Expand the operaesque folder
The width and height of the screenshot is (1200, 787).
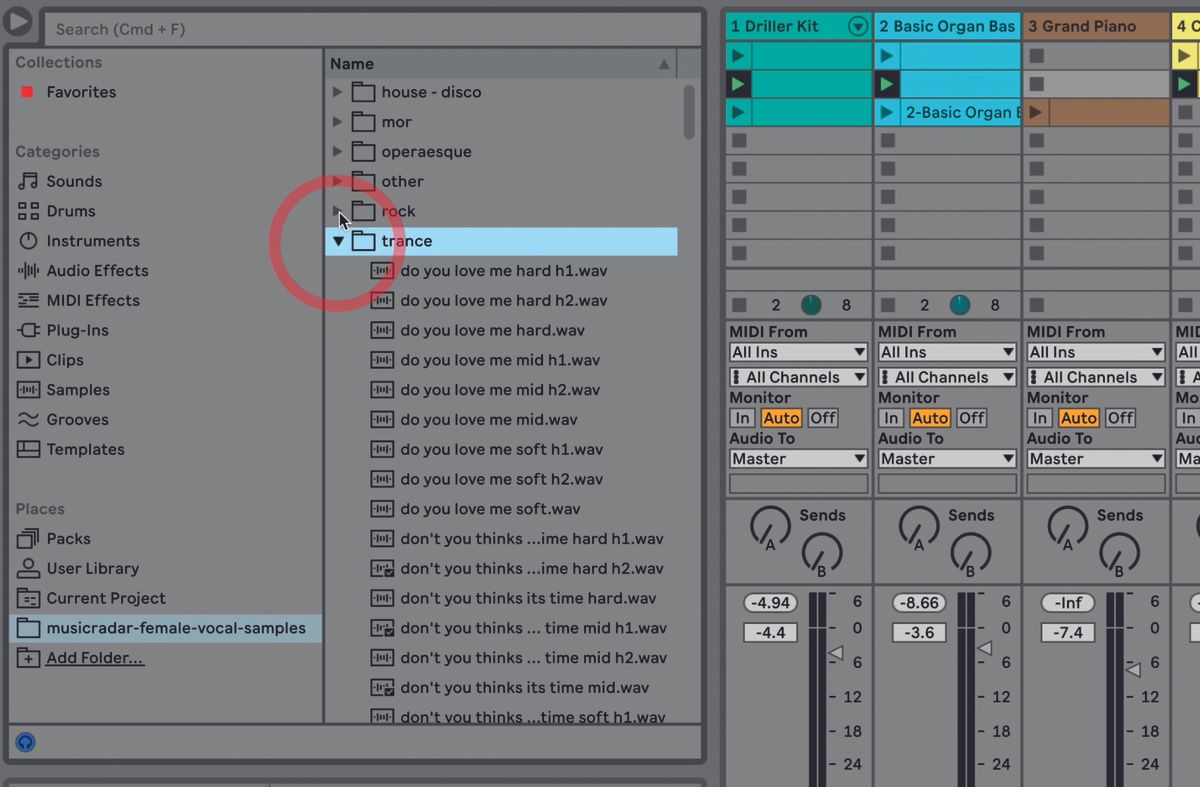click(337, 152)
